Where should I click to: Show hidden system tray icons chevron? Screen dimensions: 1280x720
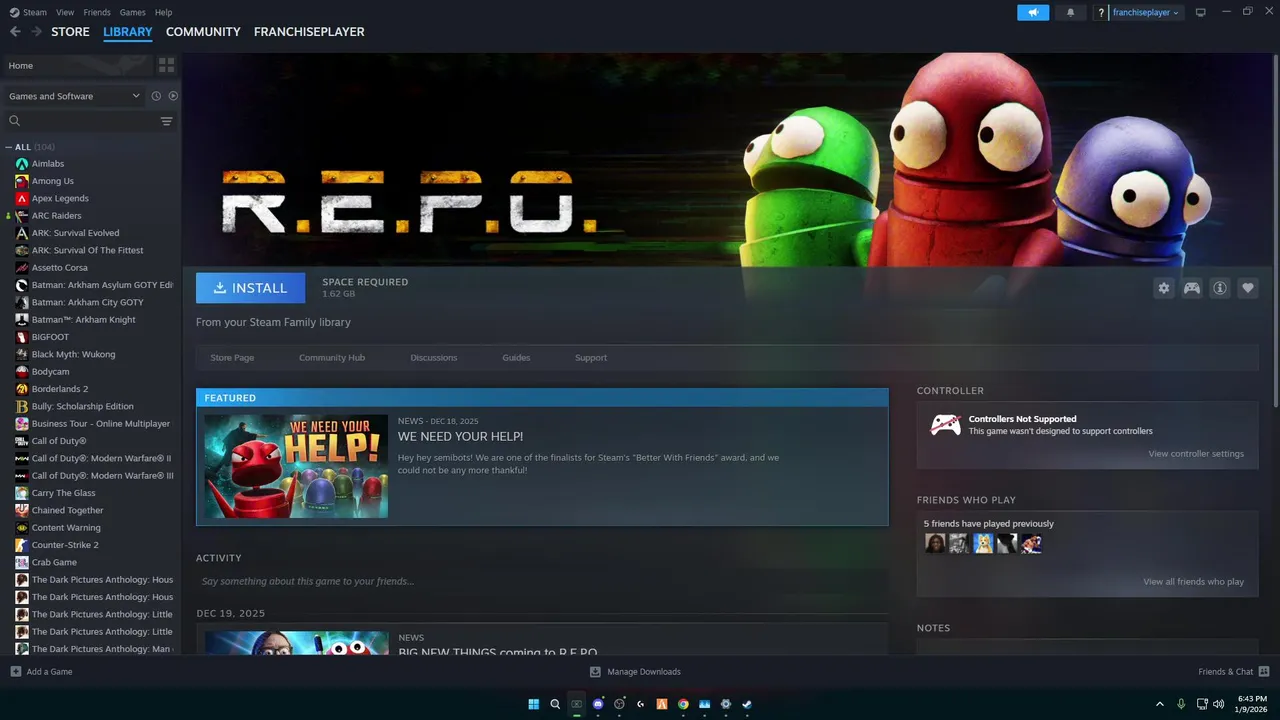1160,704
